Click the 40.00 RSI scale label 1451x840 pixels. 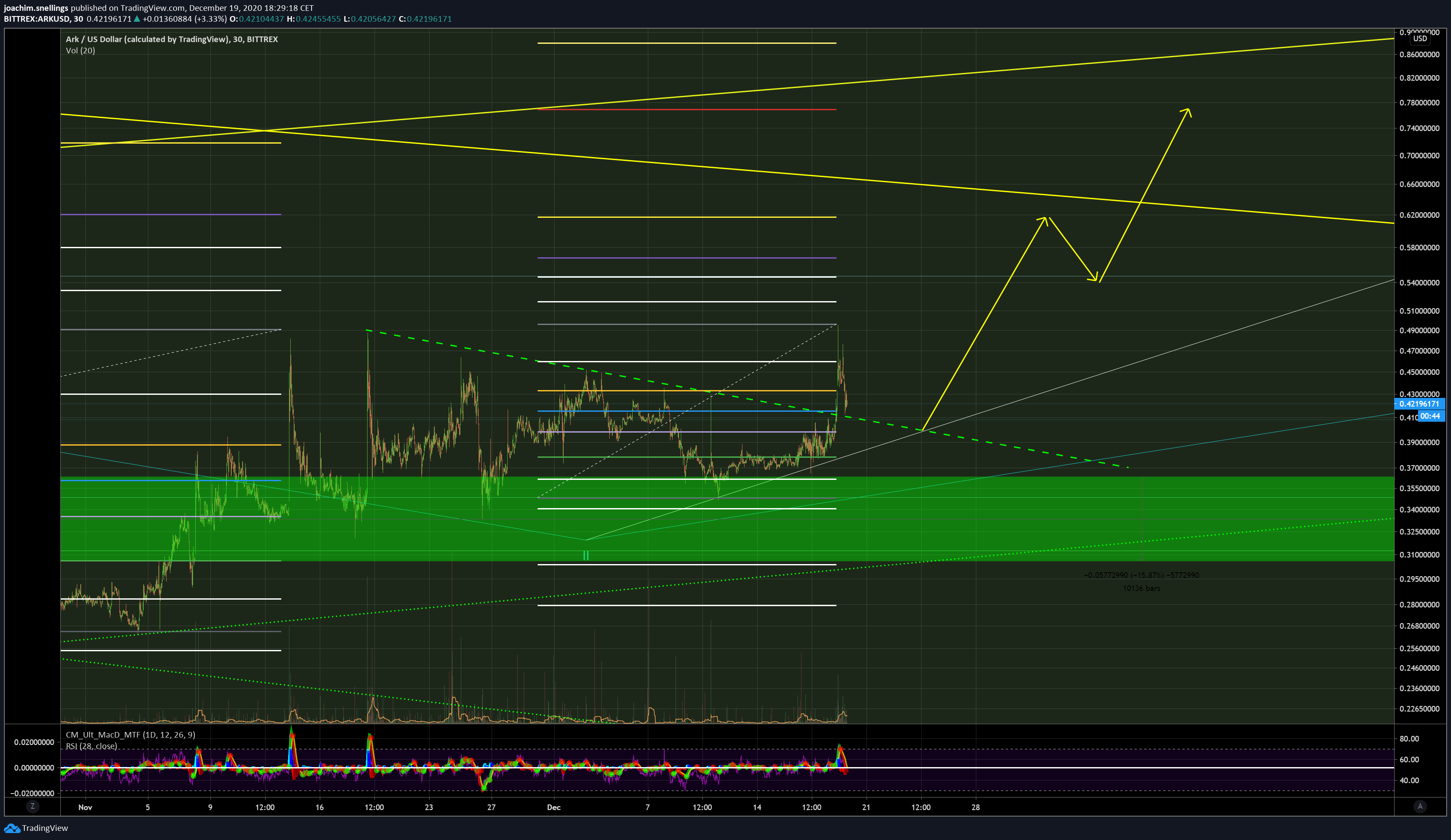tap(1409, 780)
